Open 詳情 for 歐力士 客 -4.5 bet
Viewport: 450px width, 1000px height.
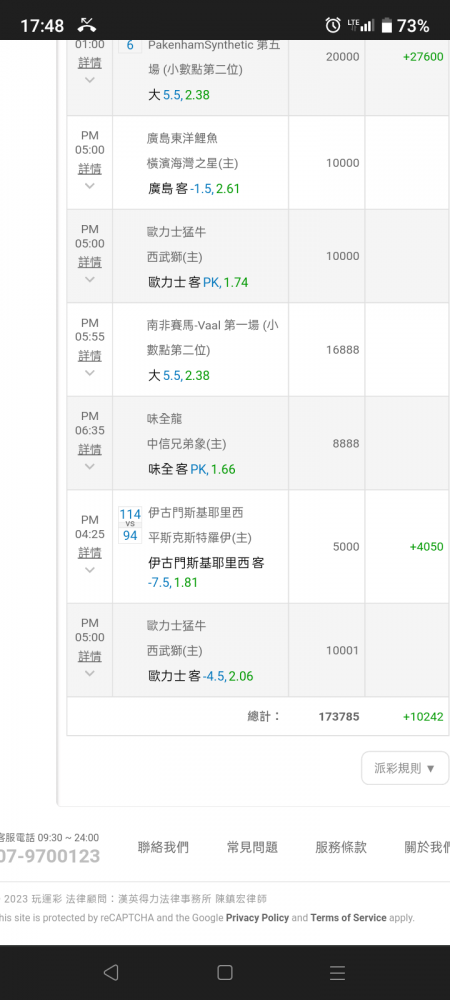pos(89,656)
